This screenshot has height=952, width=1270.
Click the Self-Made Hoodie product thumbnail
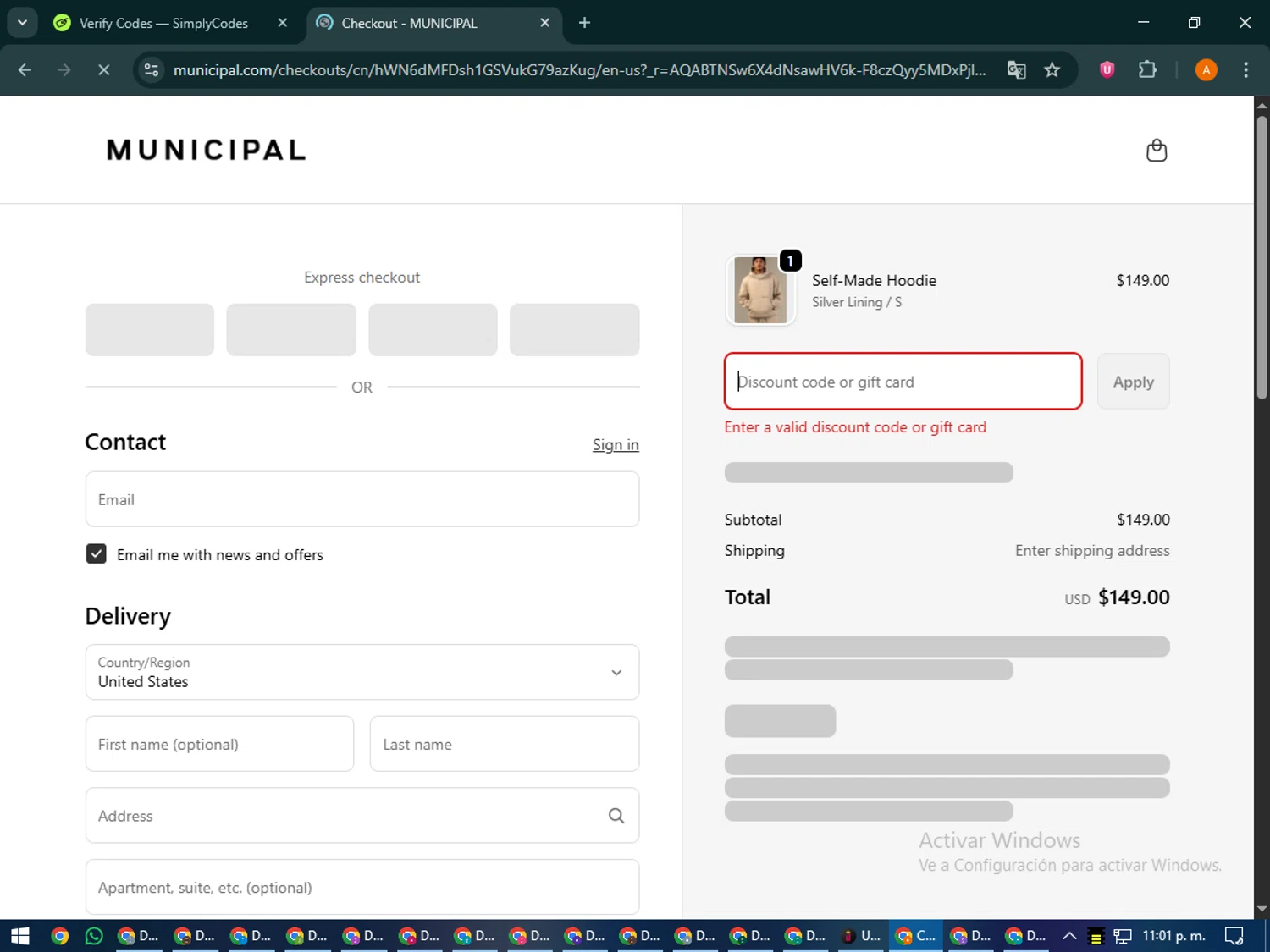[760, 290]
